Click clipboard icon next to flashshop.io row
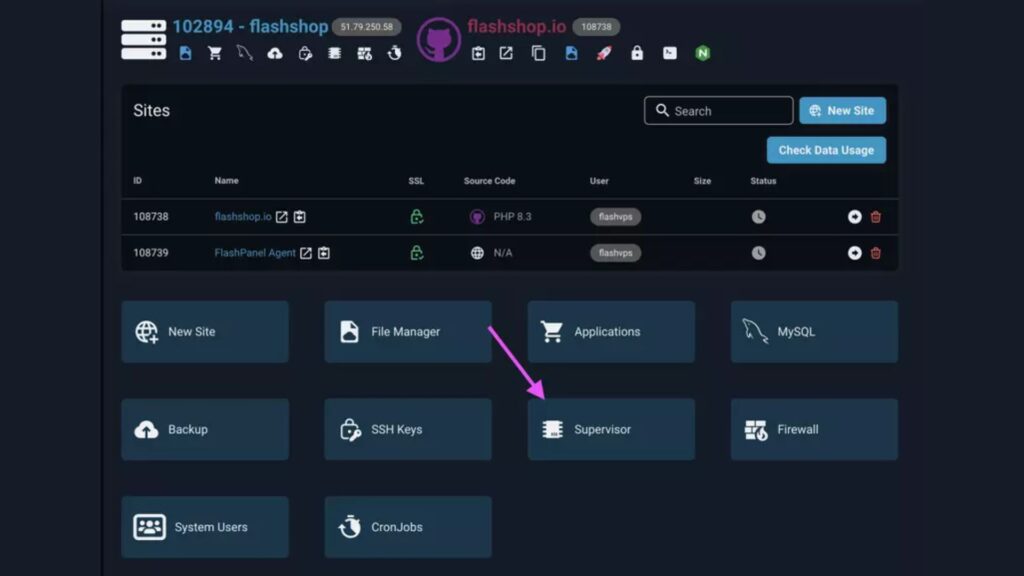The height and width of the screenshot is (576, 1024). [300, 217]
